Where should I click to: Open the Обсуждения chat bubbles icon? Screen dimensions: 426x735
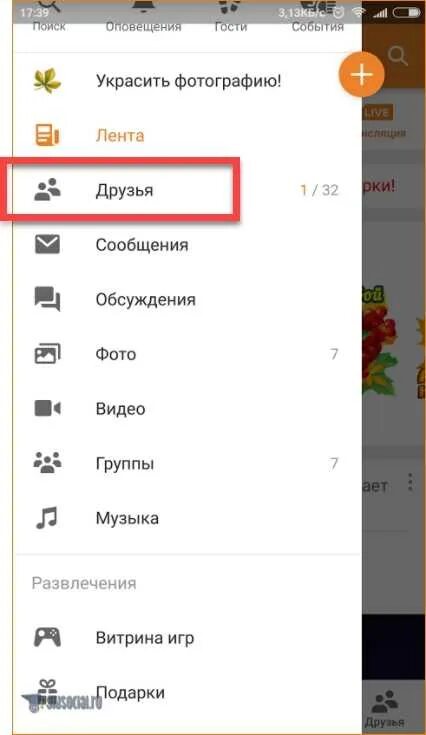(x=47, y=299)
